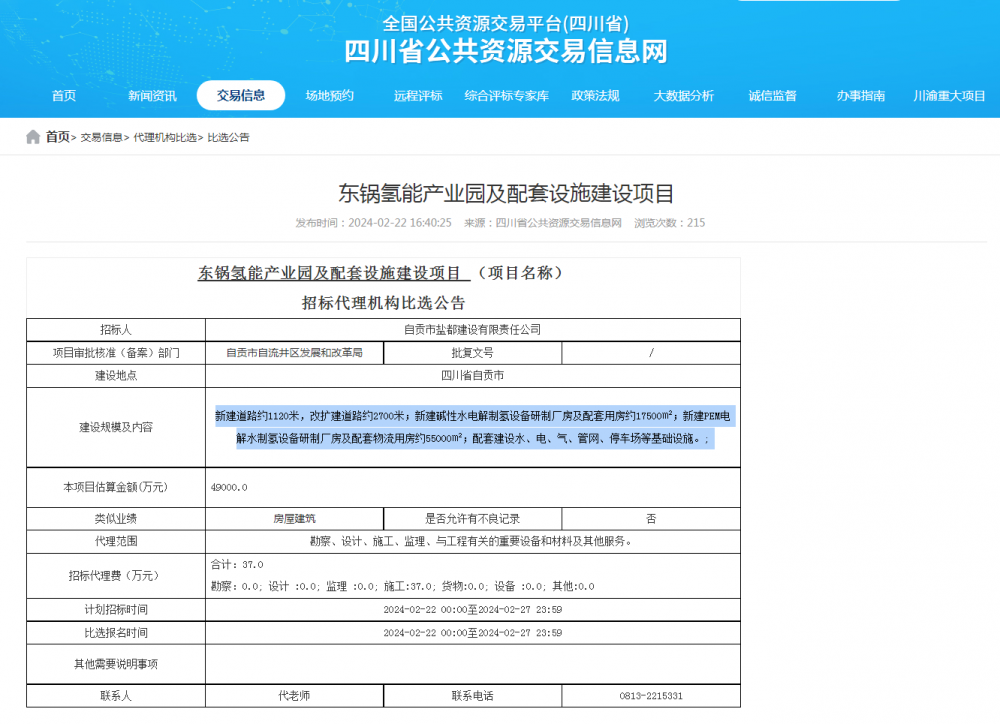The width and height of the screenshot is (1000, 724).
Task: Click the 其他需要说明事项 label cell
Action: 116,664
